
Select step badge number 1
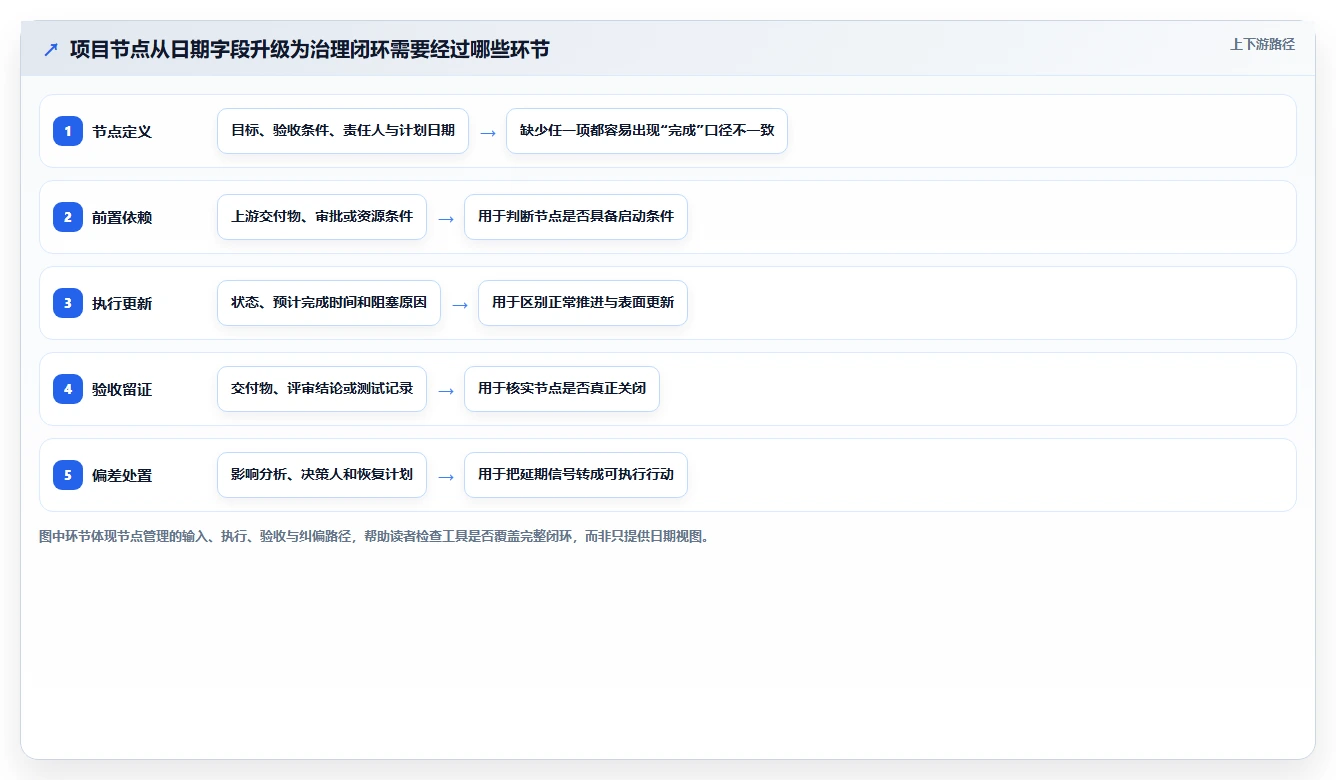pyautogui.click(x=68, y=131)
